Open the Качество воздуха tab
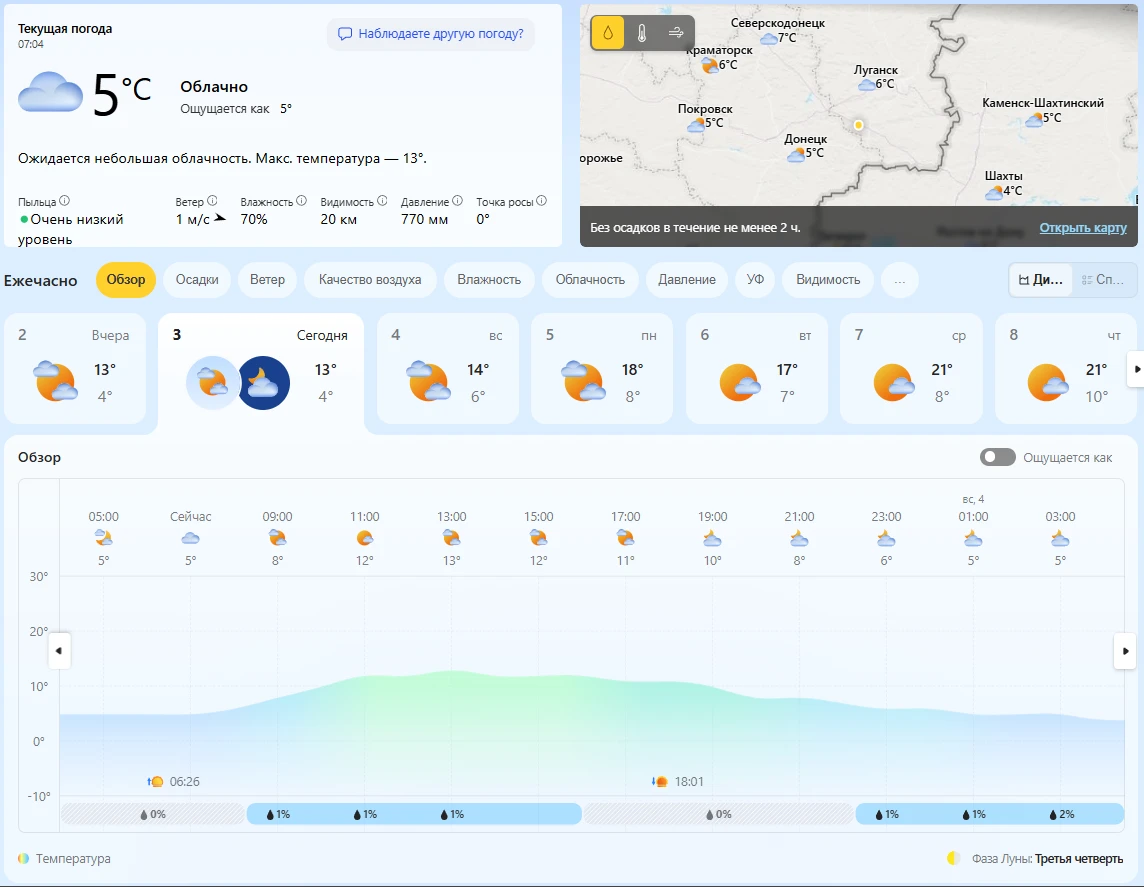The image size is (1144, 887). pos(370,280)
